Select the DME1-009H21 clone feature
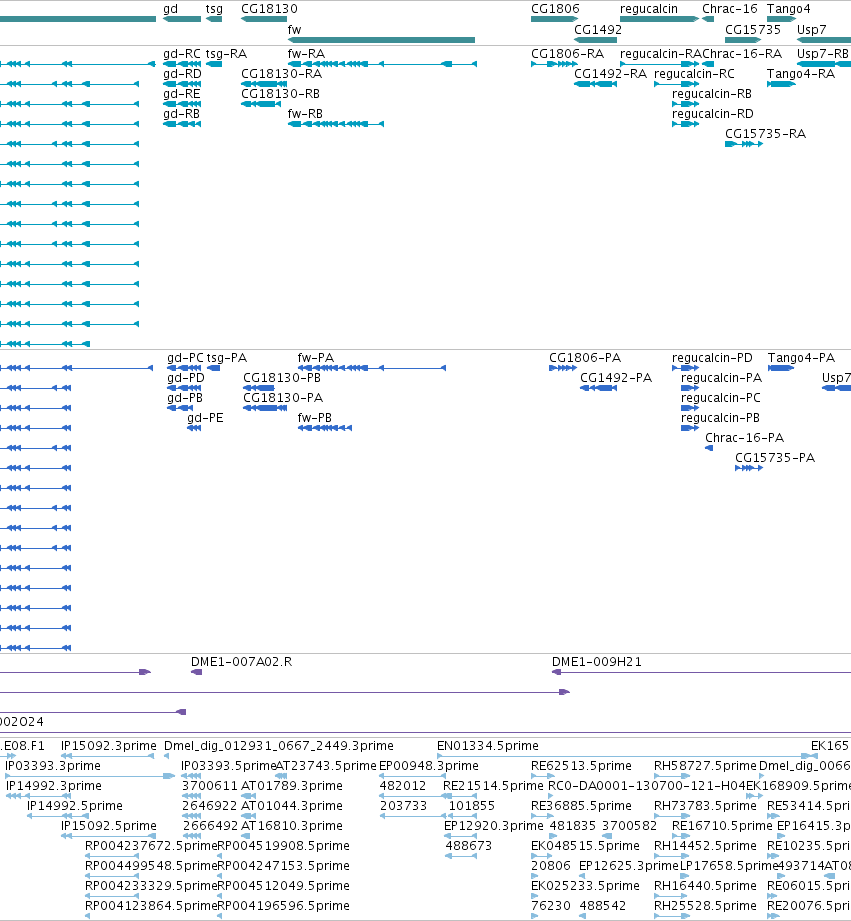This screenshot has height=921, width=851. click(x=701, y=672)
